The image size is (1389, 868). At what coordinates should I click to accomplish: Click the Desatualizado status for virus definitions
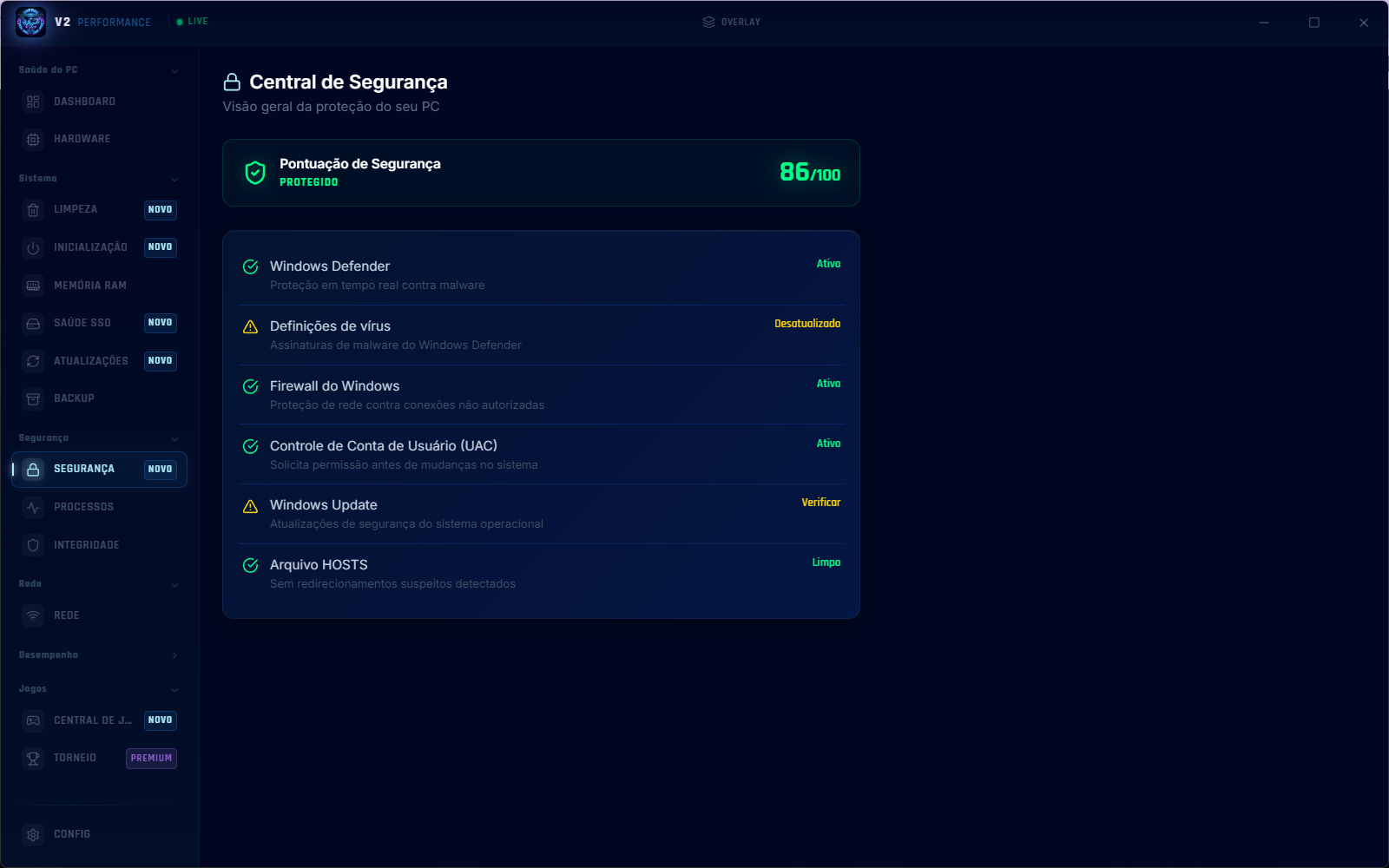coord(807,324)
